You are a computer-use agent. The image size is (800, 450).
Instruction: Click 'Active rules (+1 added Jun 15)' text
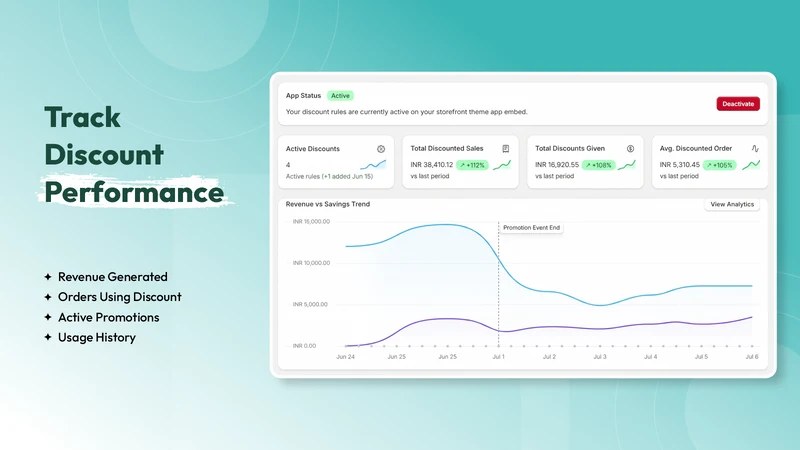[x=329, y=177]
